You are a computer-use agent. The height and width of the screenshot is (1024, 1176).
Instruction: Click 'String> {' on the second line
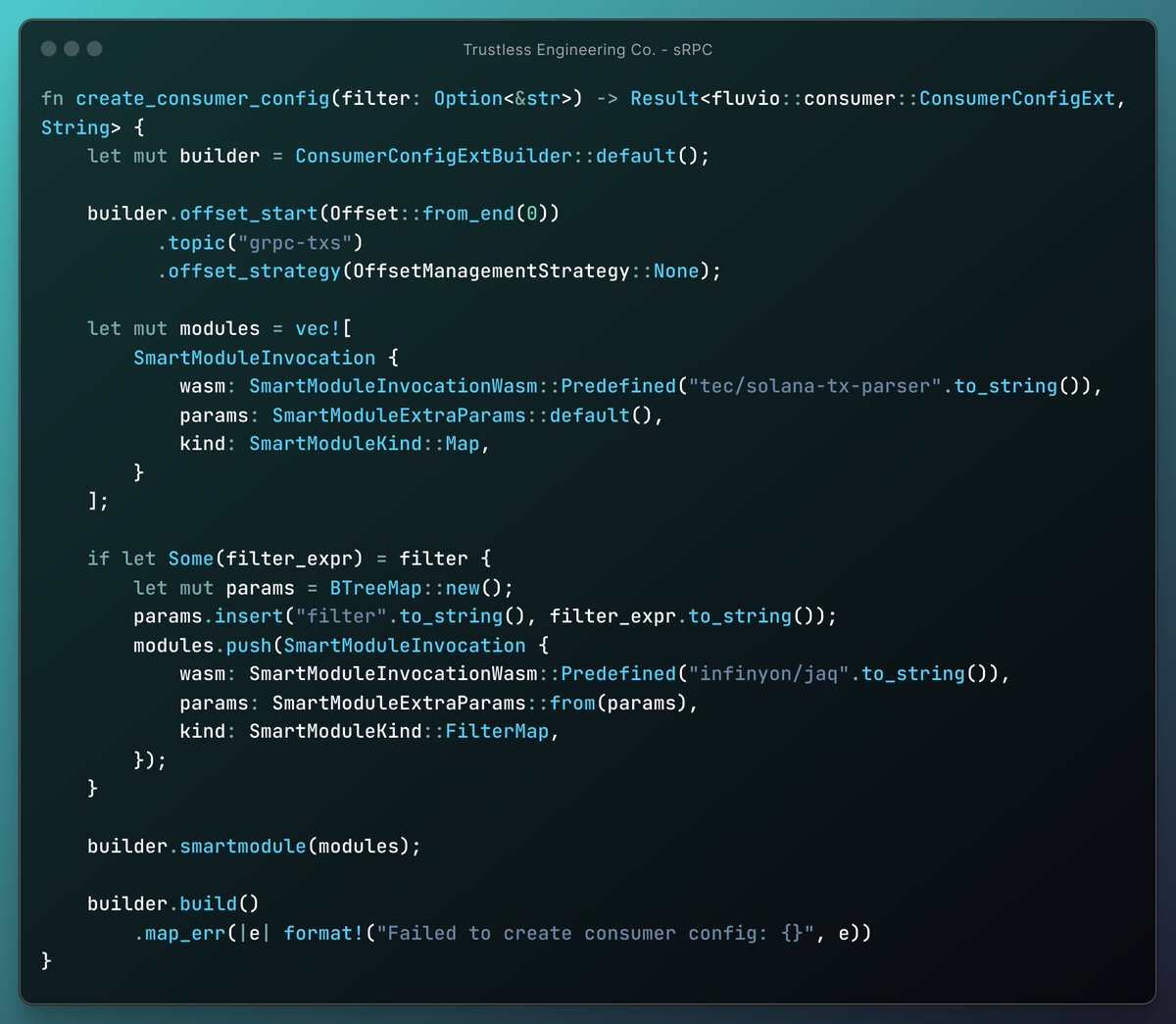[x=93, y=127]
